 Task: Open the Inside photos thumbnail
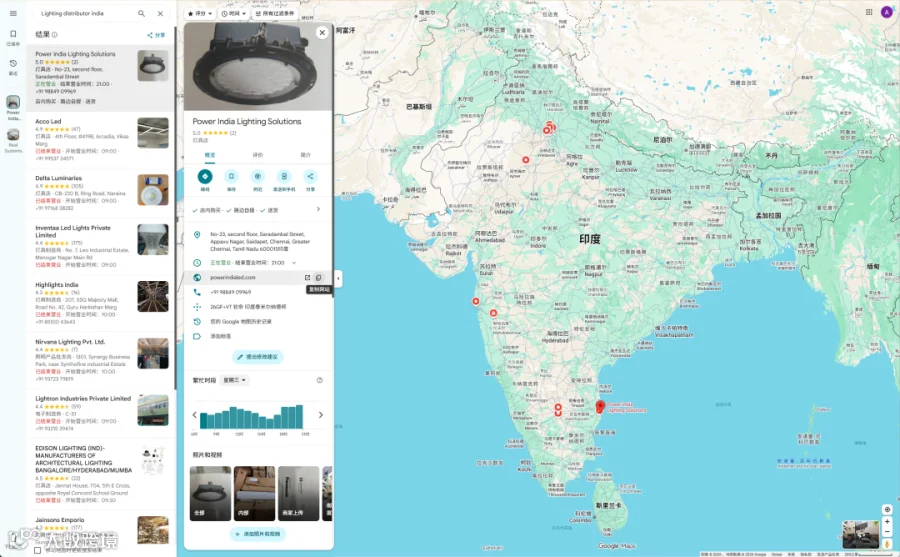click(254, 493)
